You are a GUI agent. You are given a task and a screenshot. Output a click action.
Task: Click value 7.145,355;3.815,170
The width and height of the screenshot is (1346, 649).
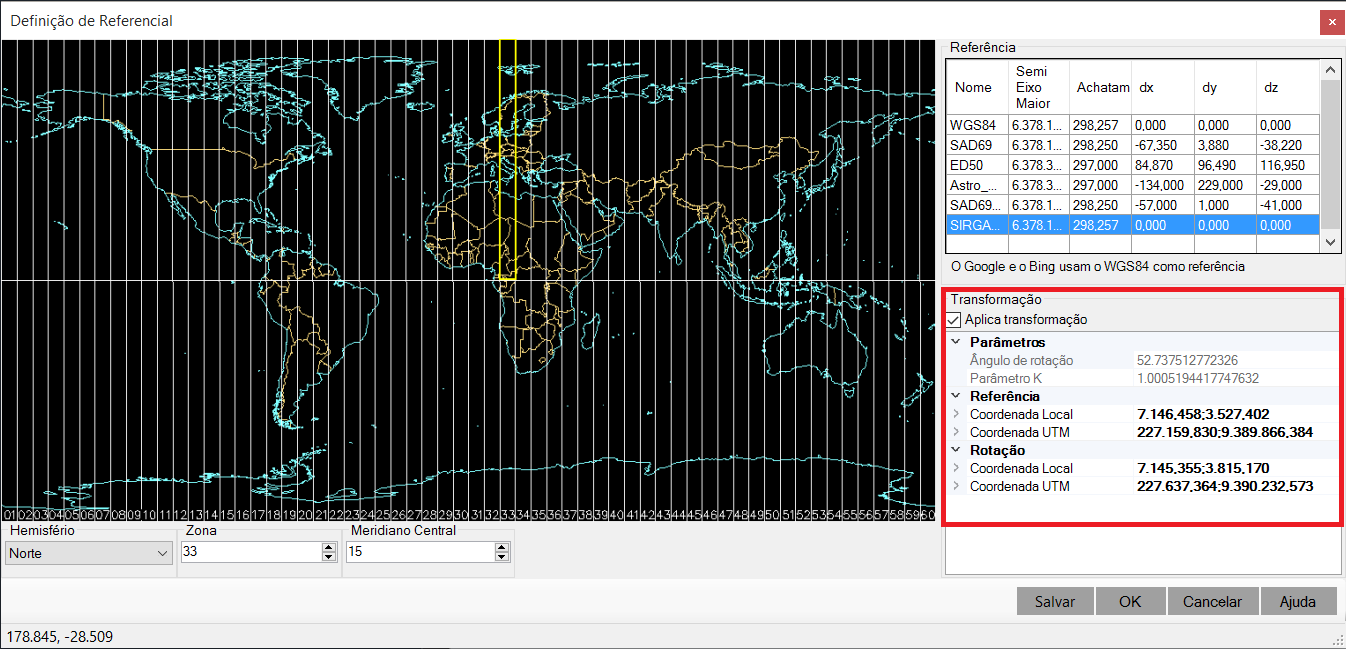pyautogui.click(x=1203, y=468)
